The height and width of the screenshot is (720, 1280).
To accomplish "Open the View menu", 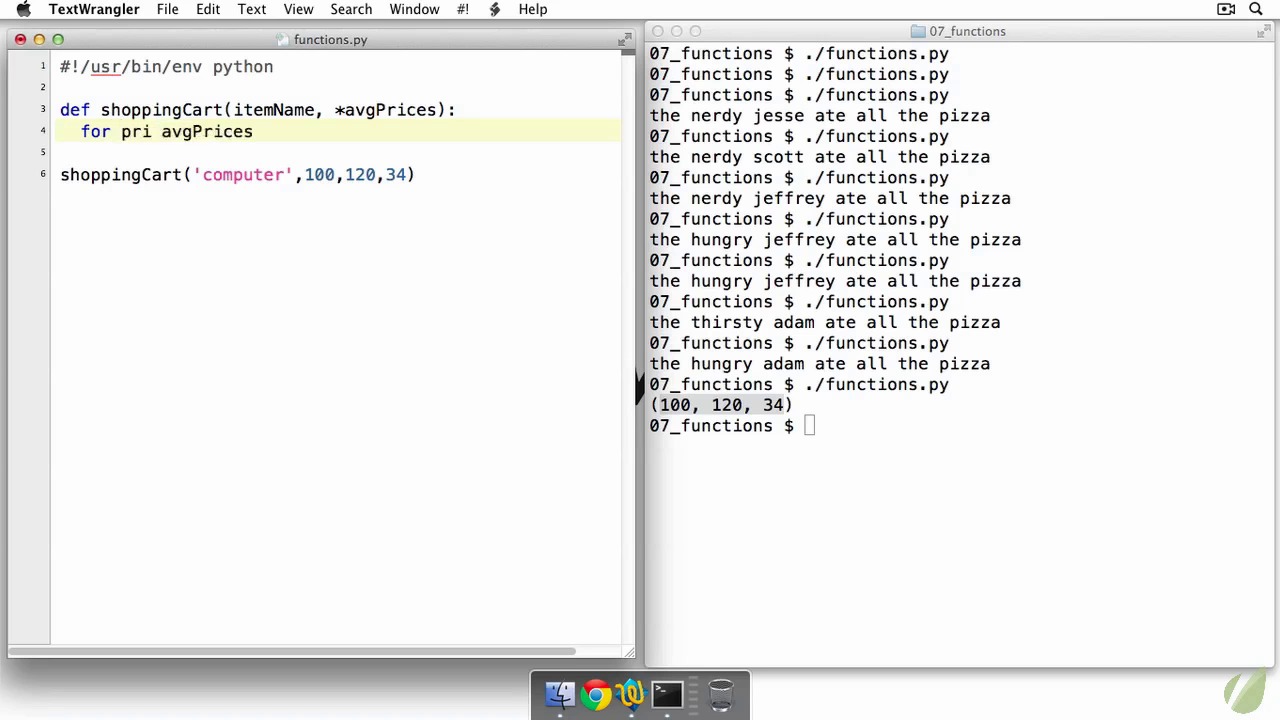I will pyautogui.click(x=298, y=9).
